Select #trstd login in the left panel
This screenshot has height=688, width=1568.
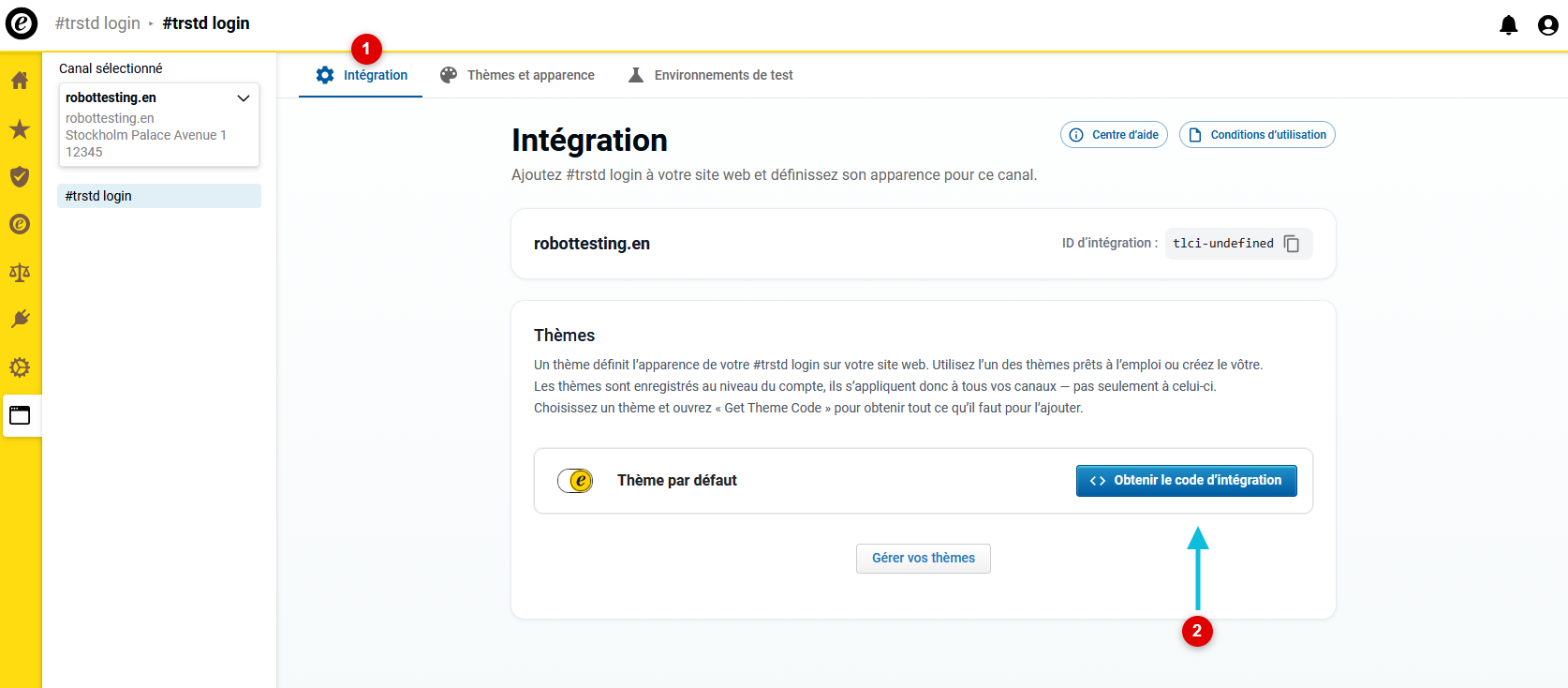159,196
